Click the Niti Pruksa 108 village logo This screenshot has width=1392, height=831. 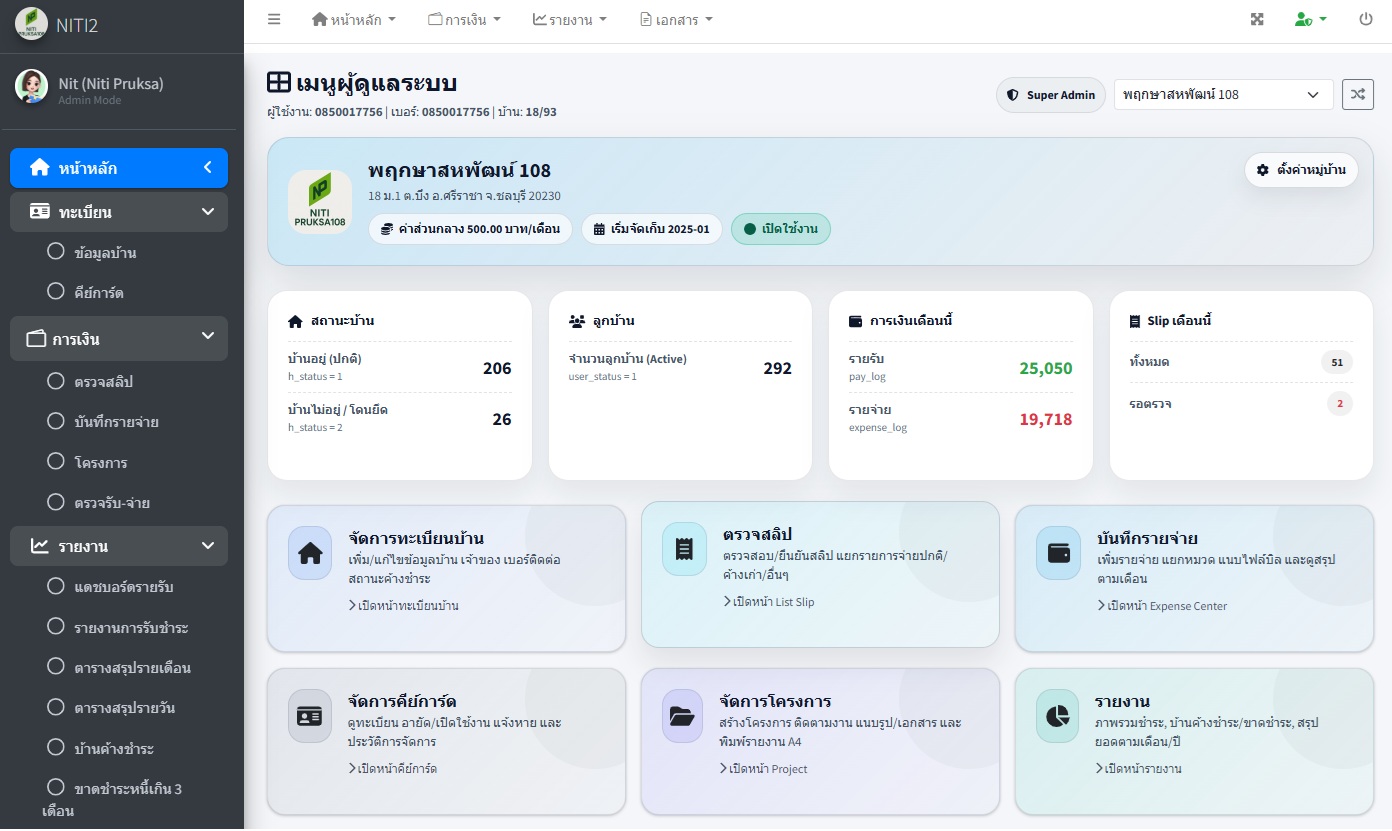coord(319,202)
